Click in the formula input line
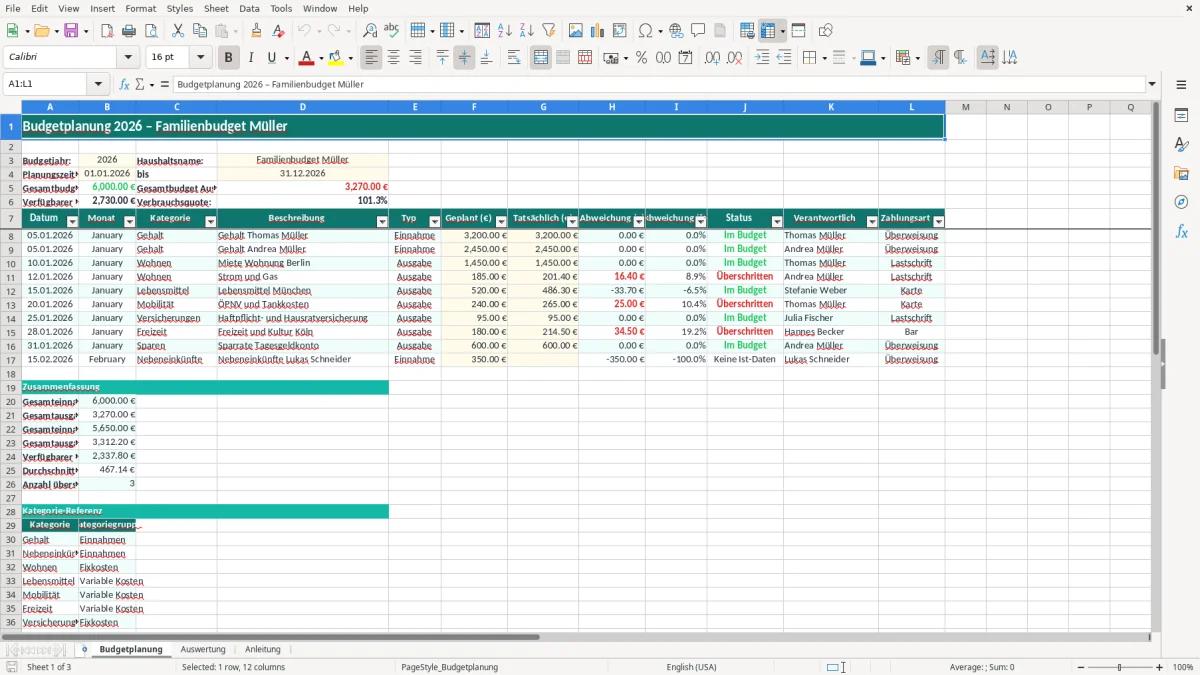 pyautogui.click(x=658, y=84)
